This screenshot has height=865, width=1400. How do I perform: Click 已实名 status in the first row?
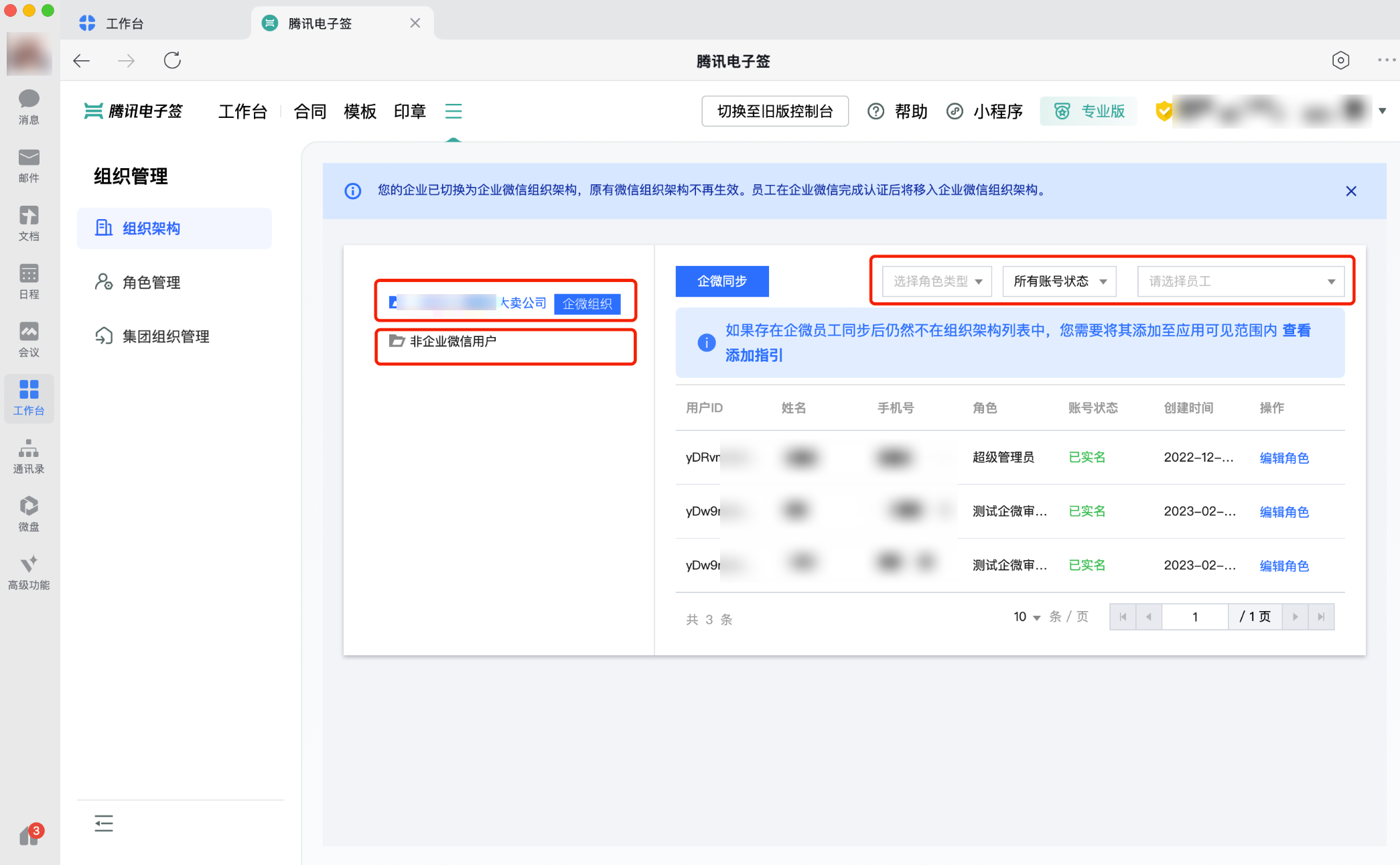(x=1087, y=457)
